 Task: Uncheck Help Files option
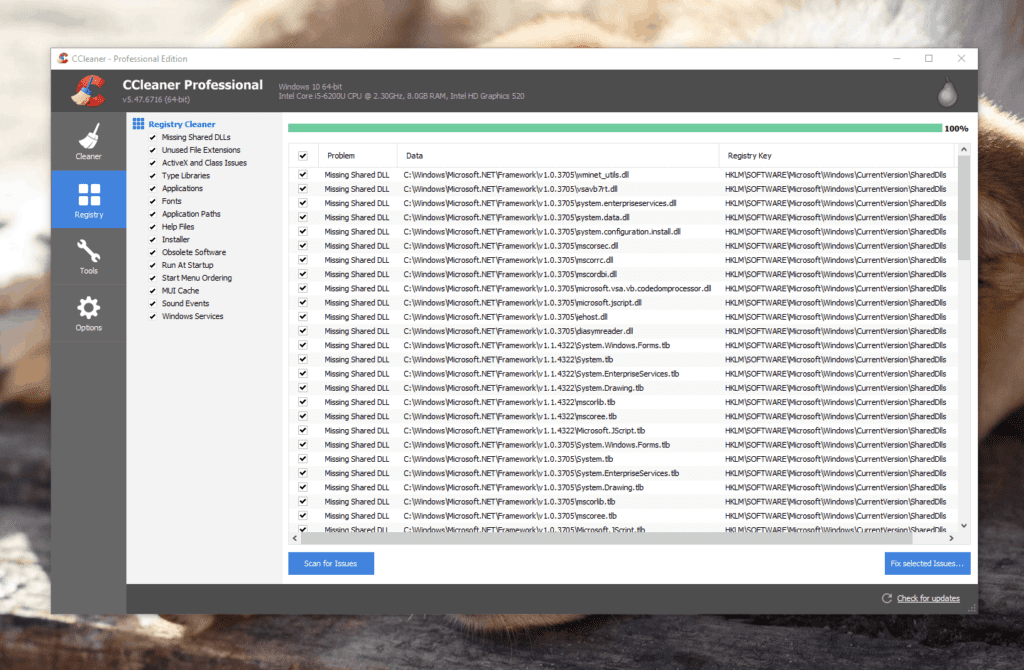(153, 227)
